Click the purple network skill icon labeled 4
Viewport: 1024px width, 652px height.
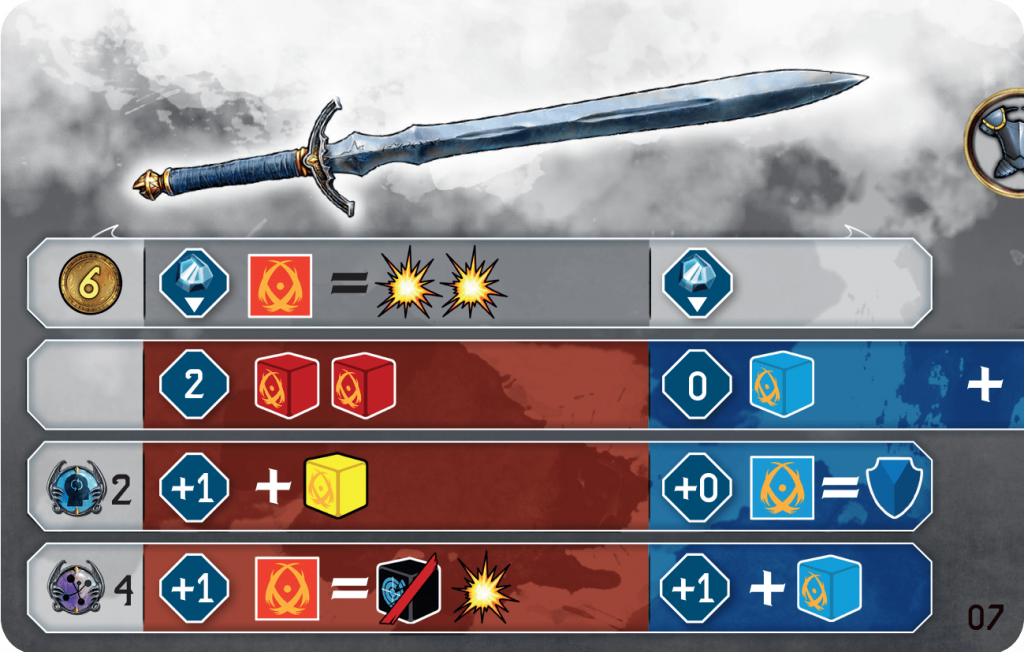click(76, 587)
